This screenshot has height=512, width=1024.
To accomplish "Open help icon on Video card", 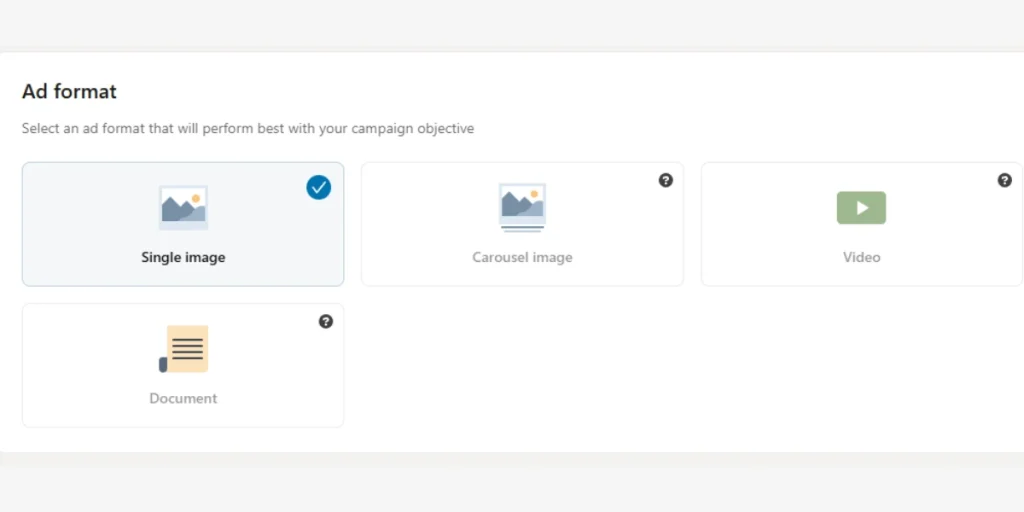I will [x=1005, y=180].
